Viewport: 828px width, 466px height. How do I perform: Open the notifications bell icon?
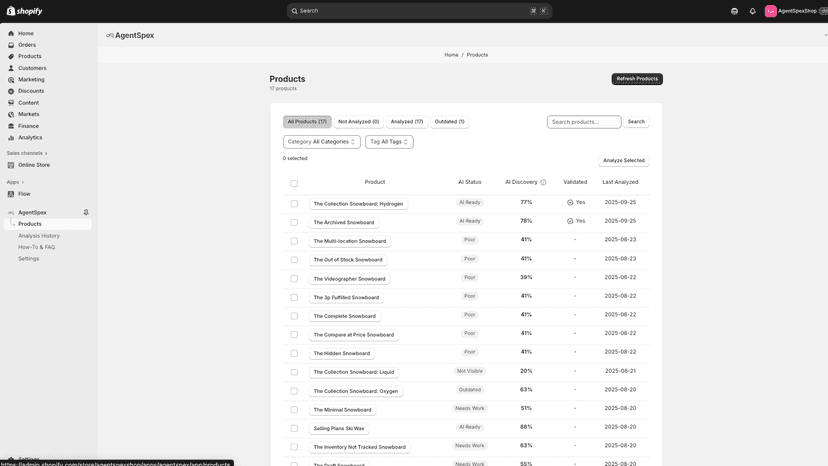(752, 11)
